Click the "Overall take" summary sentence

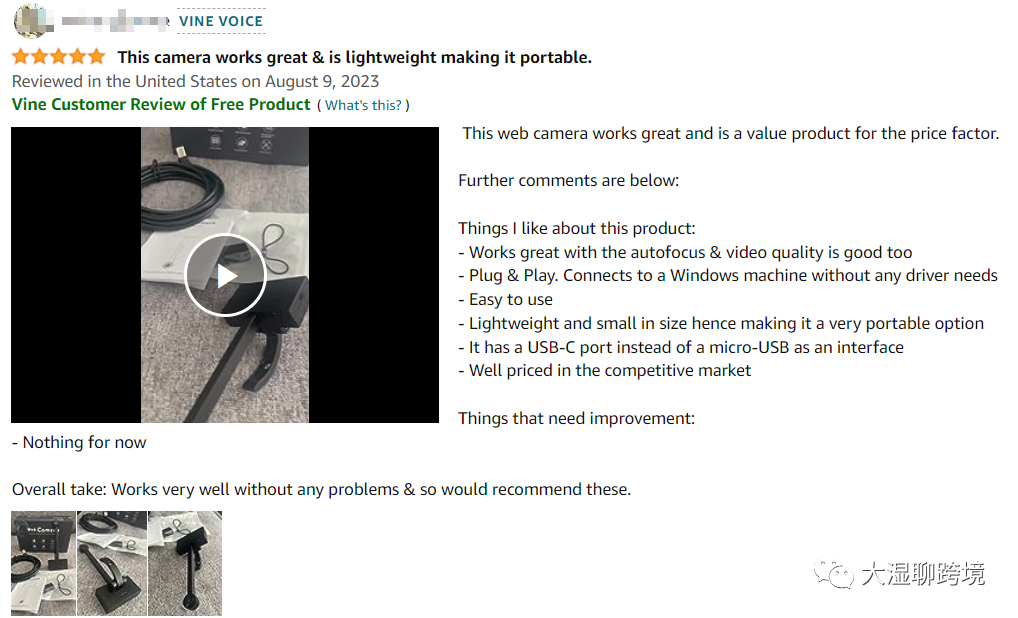(321, 489)
